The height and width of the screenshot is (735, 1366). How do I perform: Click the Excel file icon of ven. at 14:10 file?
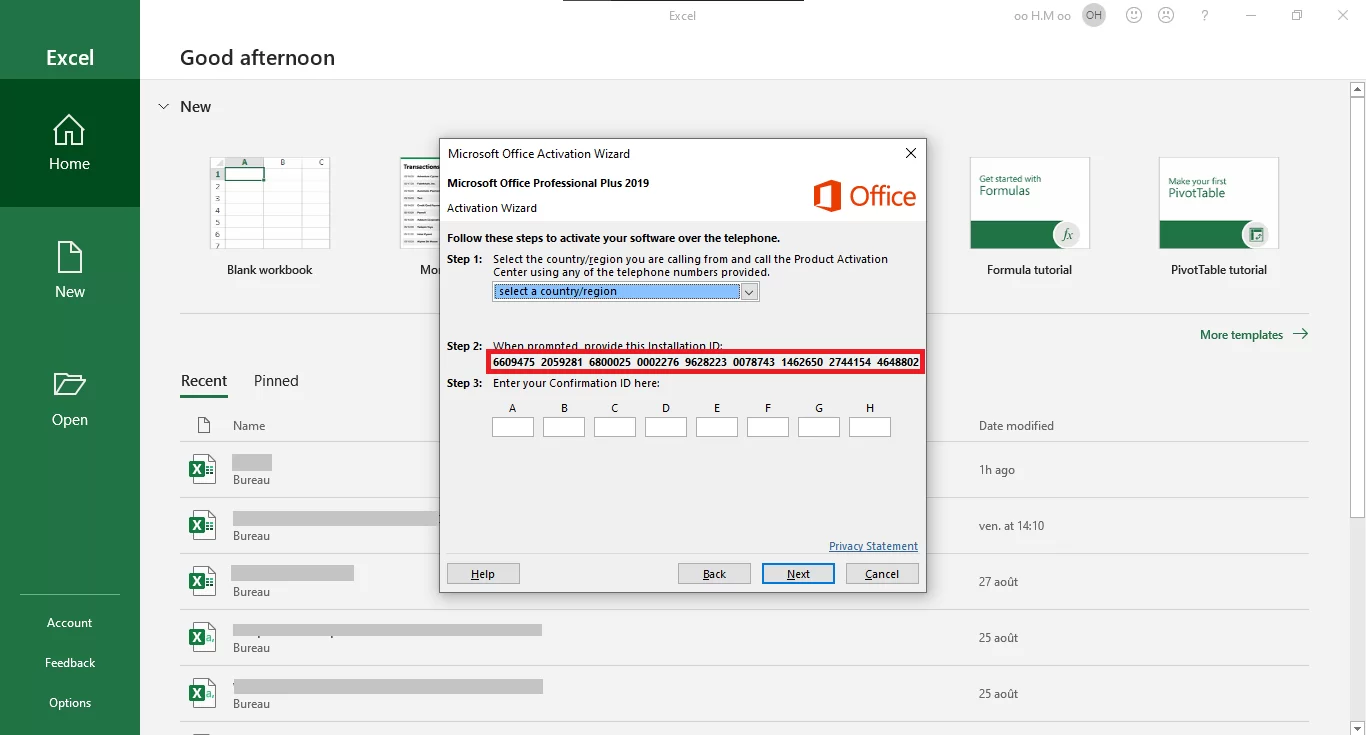pos(202,525)
